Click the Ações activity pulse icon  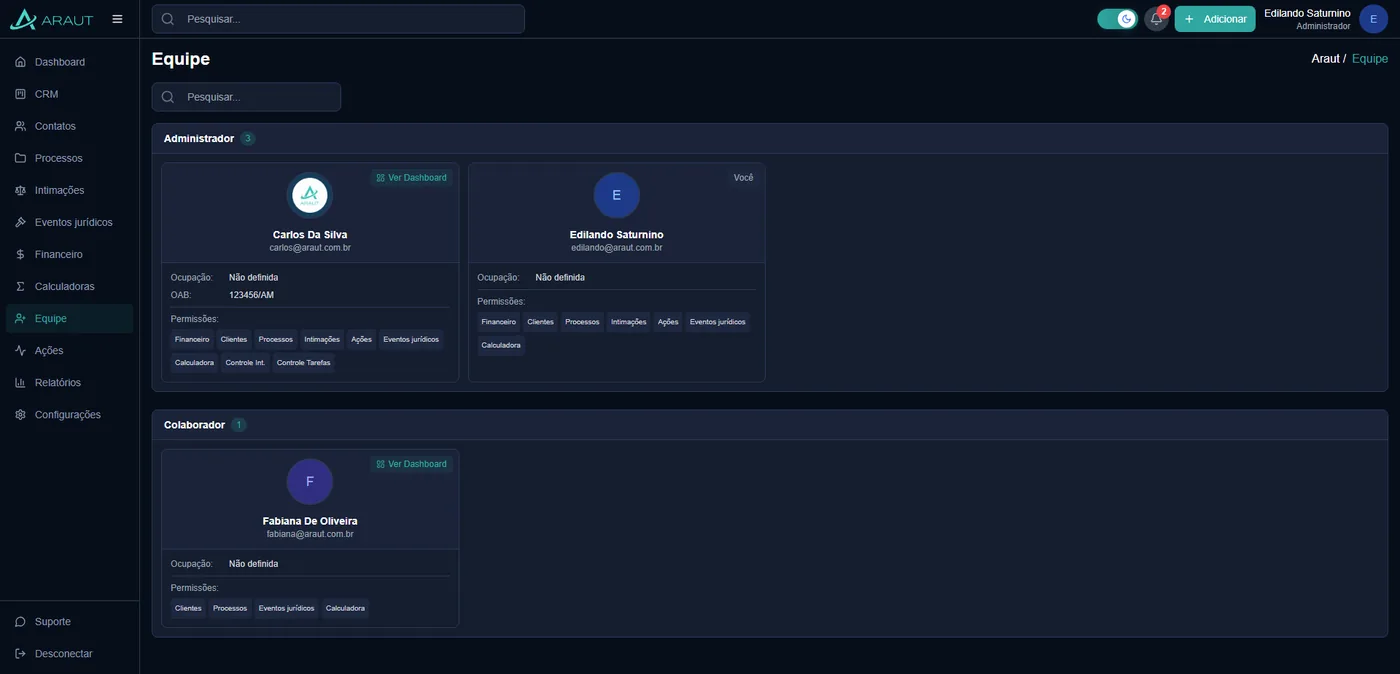pyautogui.click(x=20, y=350)
